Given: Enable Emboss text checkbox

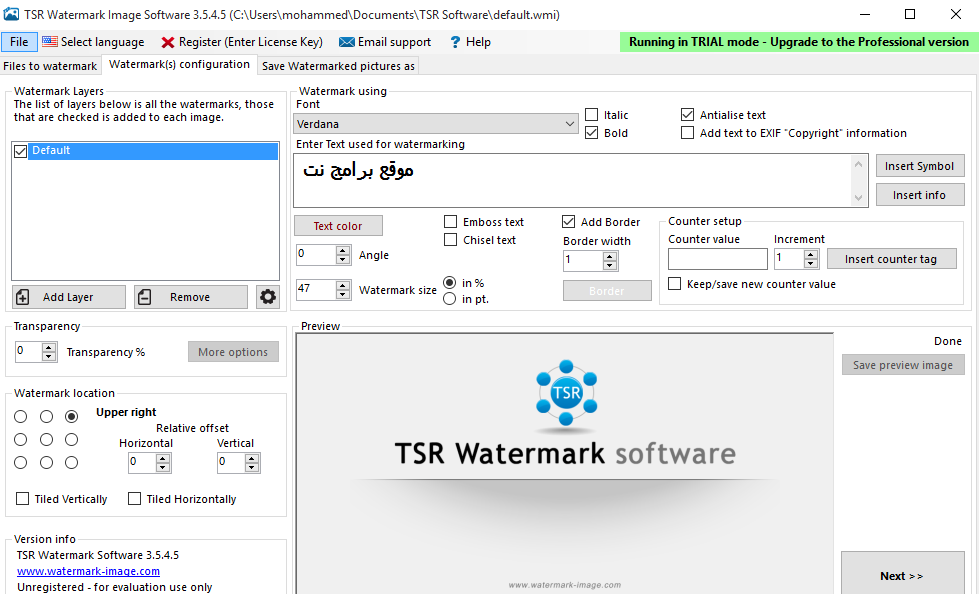Looking at the screenshot, I should (x=450, y=221).
